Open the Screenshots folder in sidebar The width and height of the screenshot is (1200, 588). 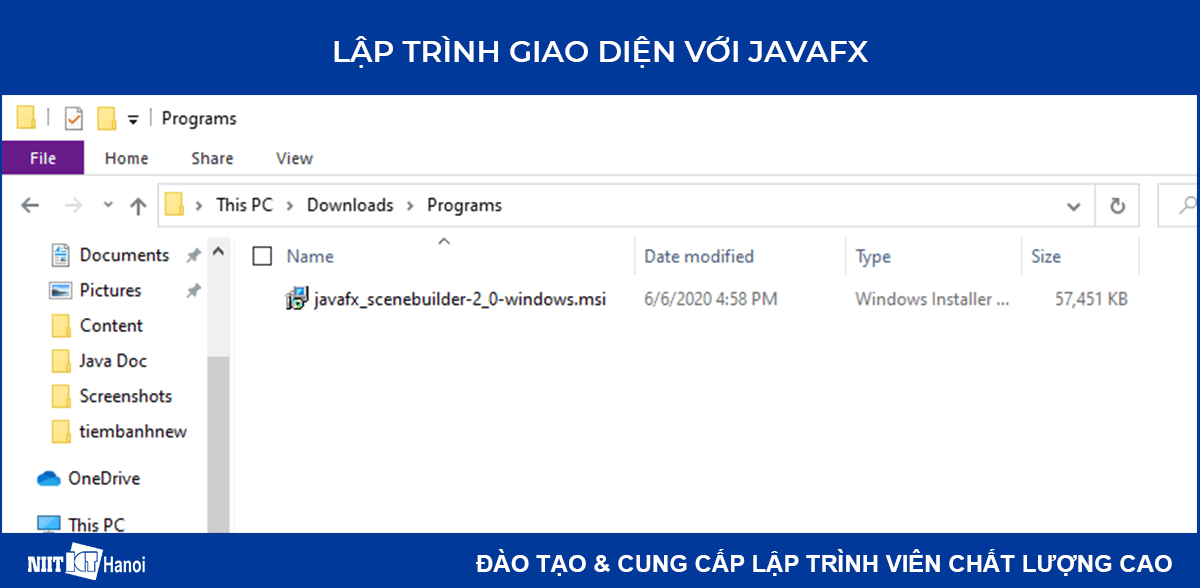[x=126, y=396]
